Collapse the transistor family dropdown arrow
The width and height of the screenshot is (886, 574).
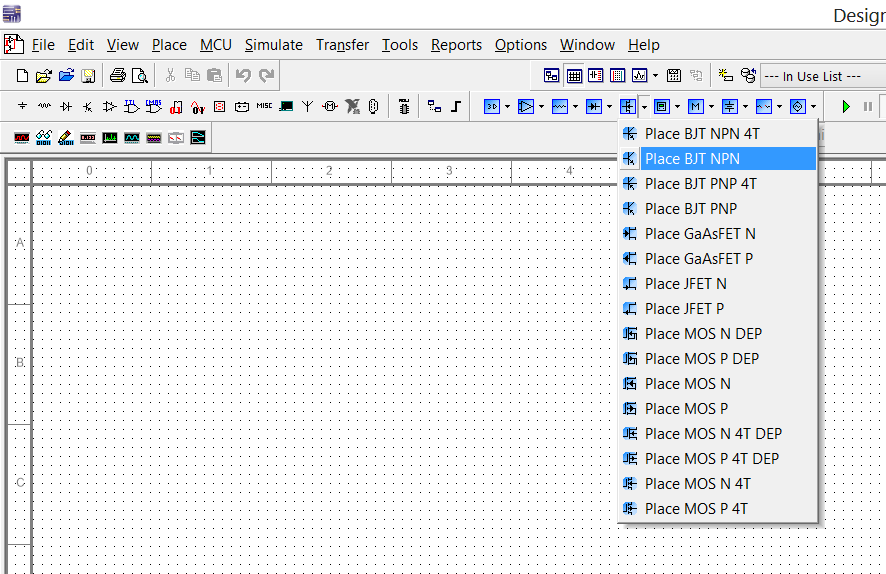pos(644,106)
